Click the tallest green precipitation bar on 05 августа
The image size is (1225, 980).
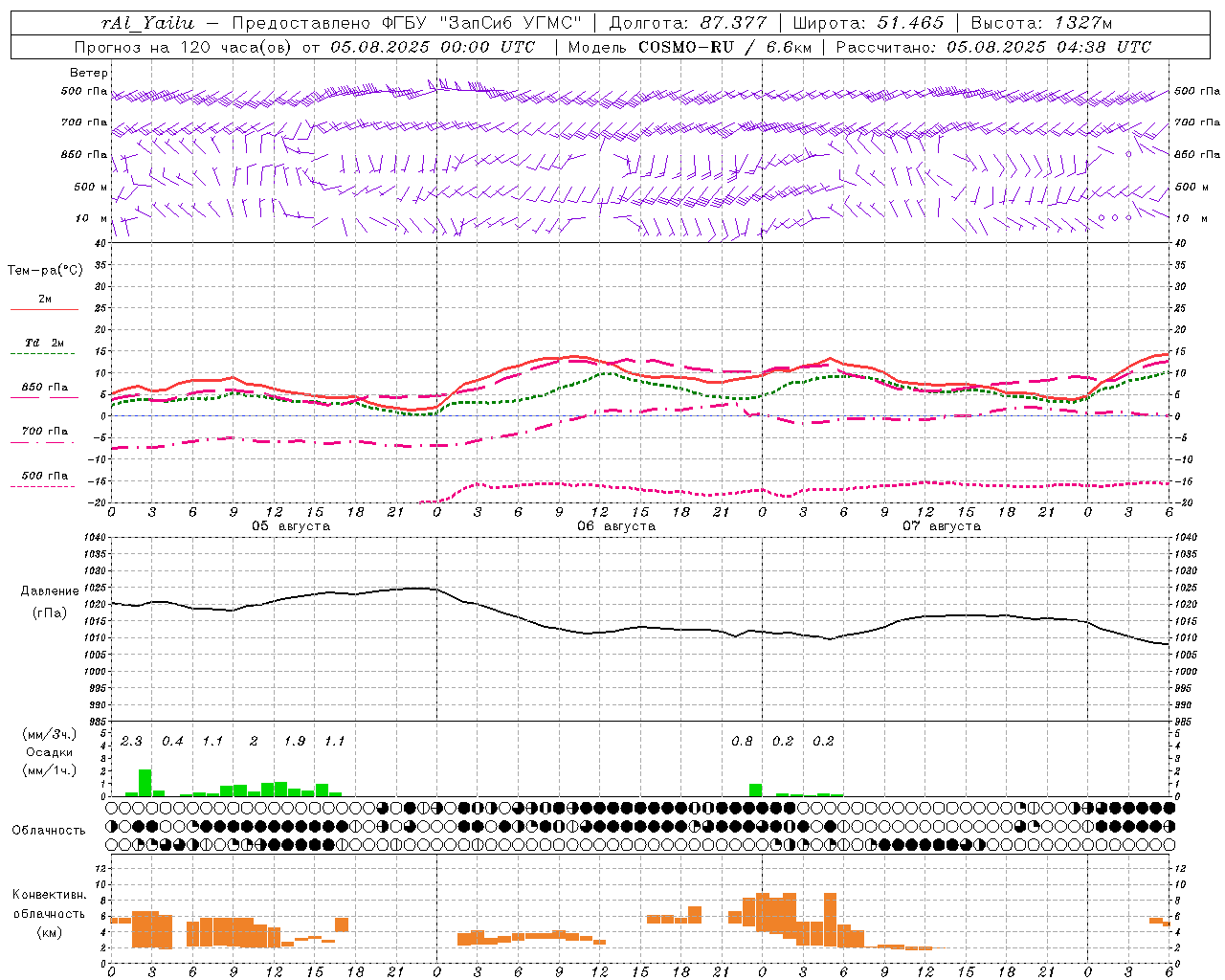pyautogui.click(x=145, y=783)
